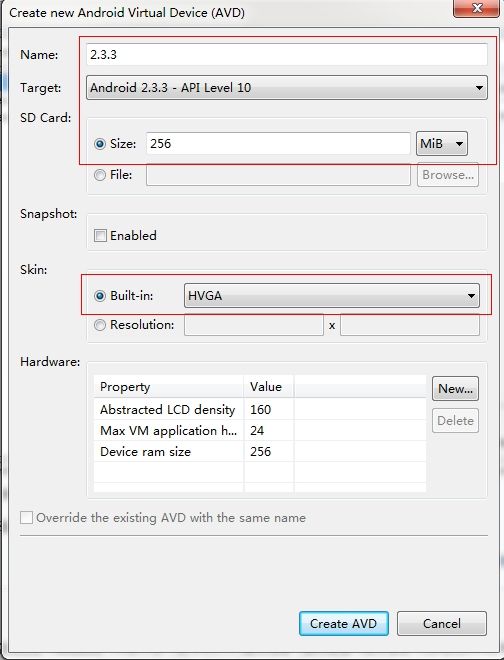Click the Name field containing 2.3.3
This screenshot has height=660, width=504.
click(x=287, y=54)
